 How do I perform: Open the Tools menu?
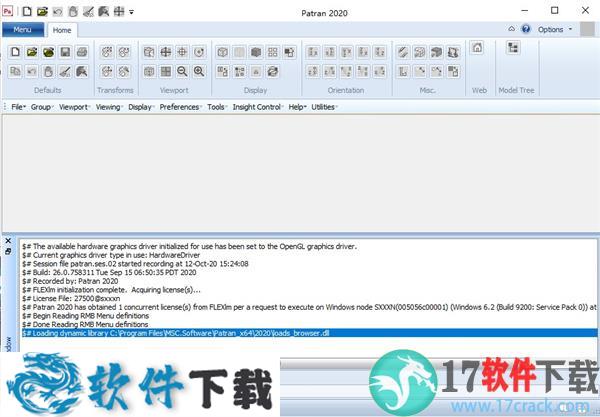point(217,107)
